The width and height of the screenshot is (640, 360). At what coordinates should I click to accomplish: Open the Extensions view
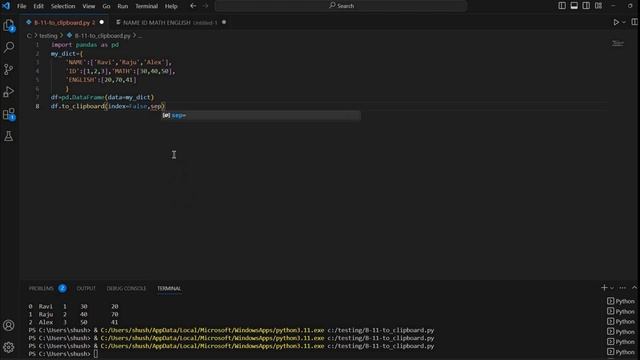coord(9,114)
